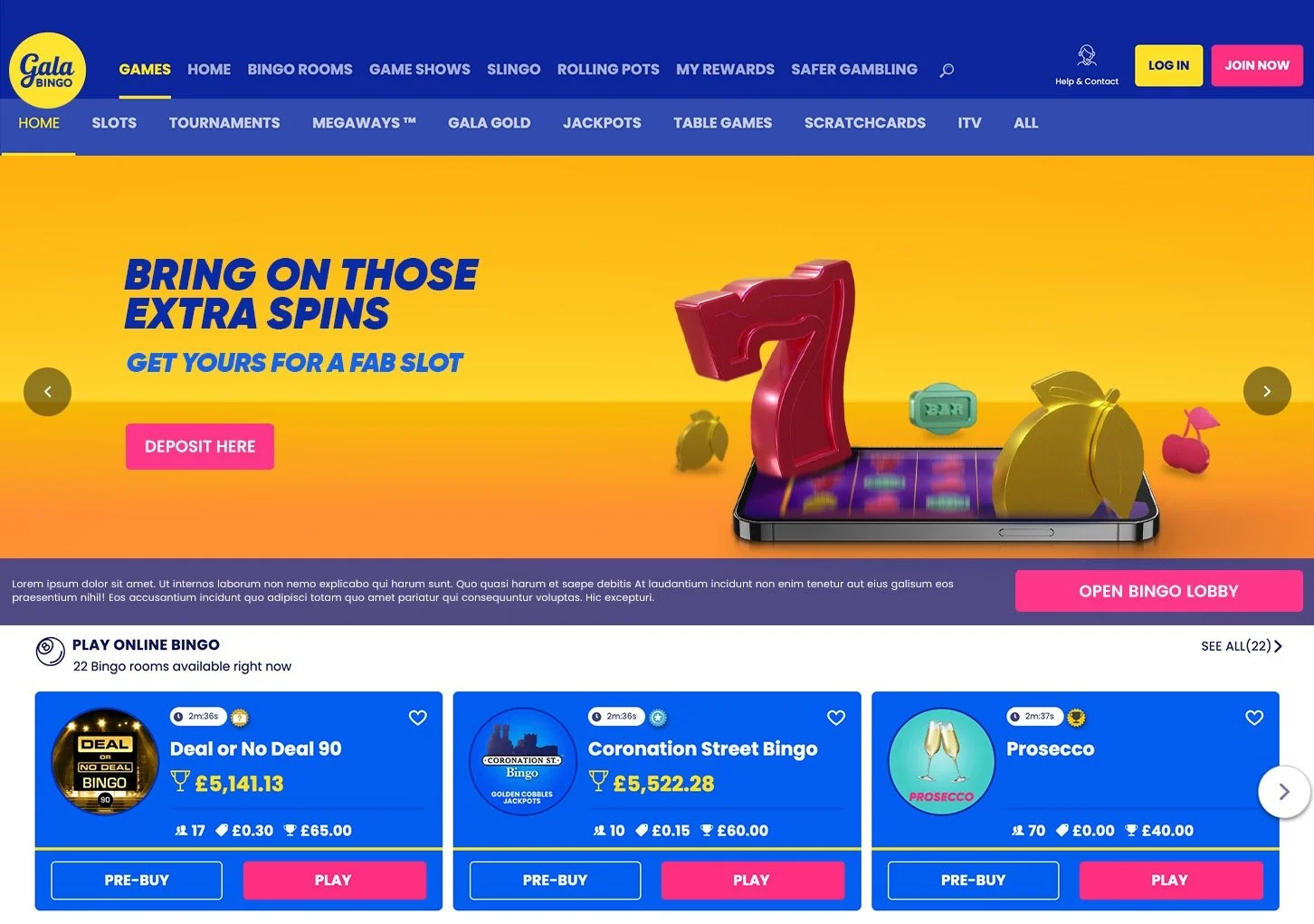Show more bingo rooms with right chevron
The height and width of the screenshot is (924, 1314).
click(x=1284, y=792)
